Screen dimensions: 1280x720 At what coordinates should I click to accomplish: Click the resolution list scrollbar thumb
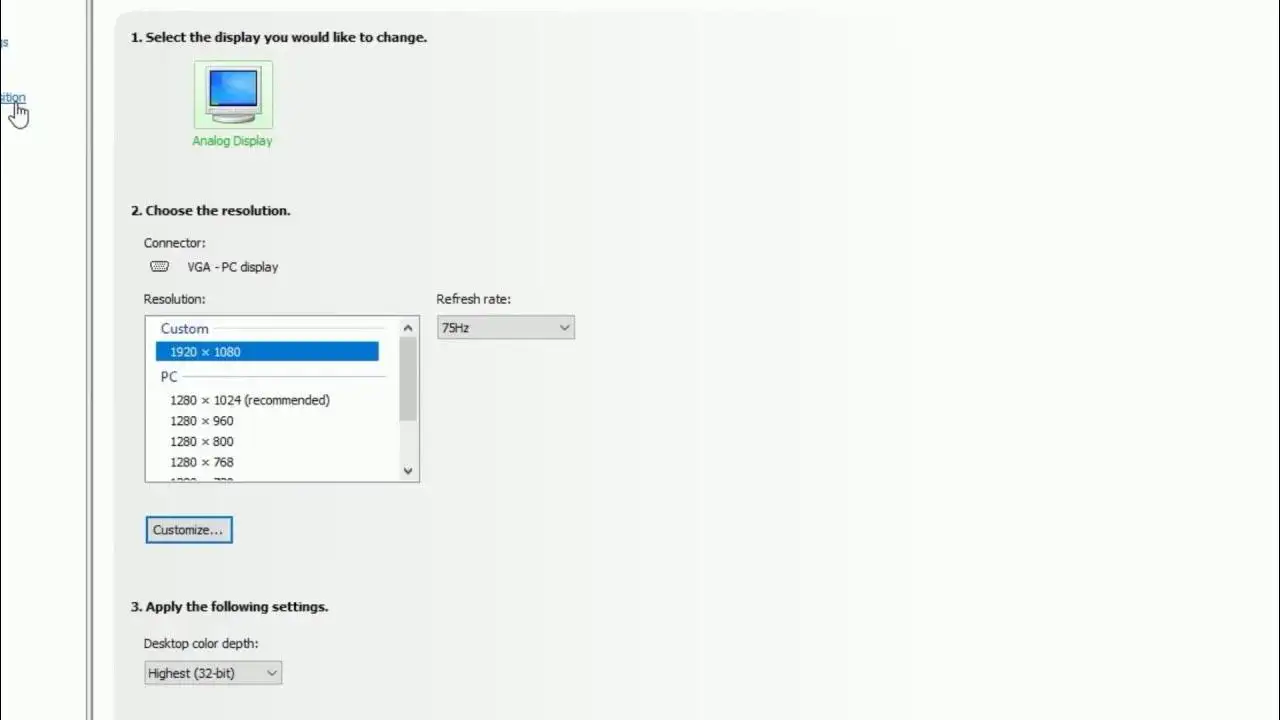coord(408,378)
